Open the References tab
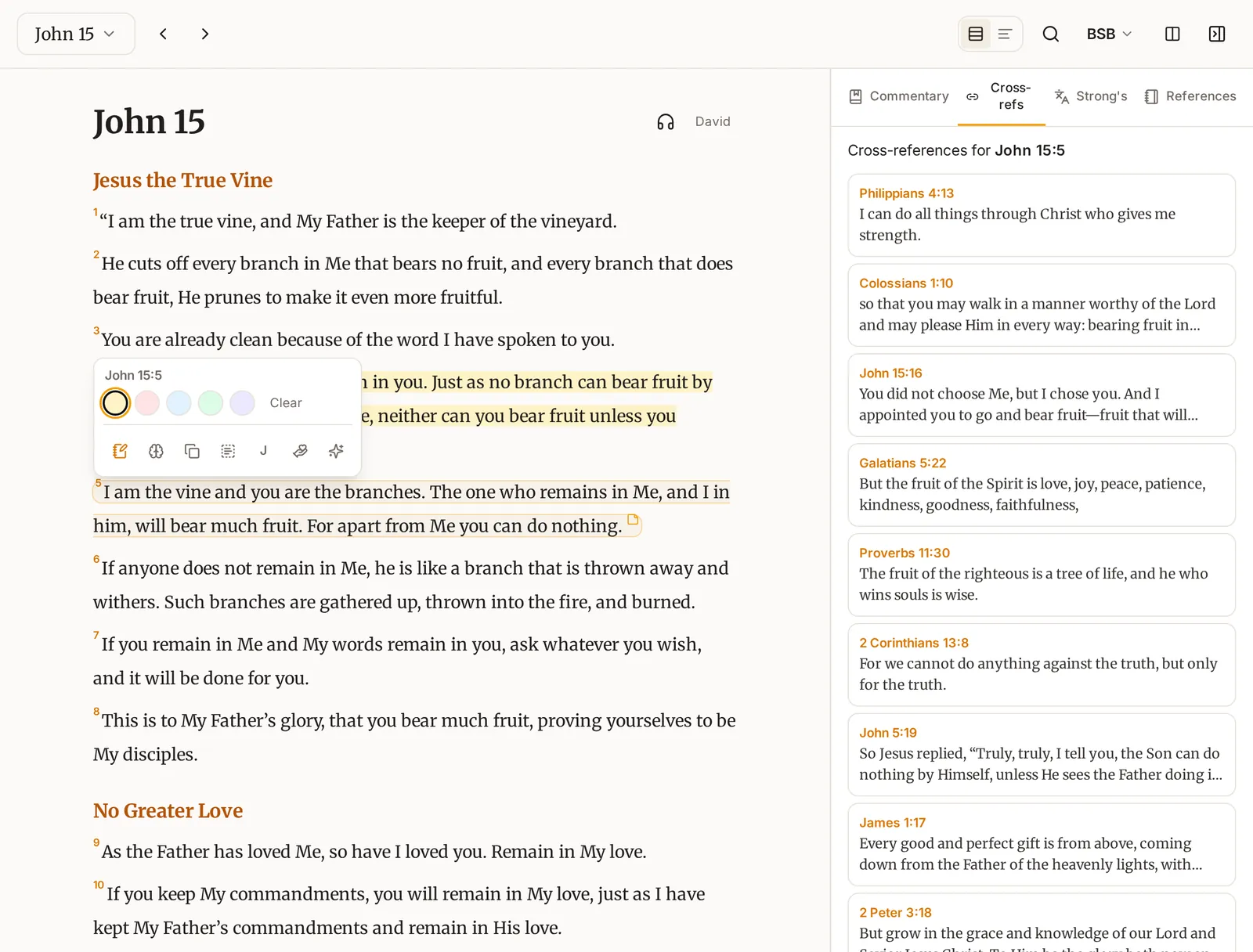1253x952 pixels. (1190, 96)
